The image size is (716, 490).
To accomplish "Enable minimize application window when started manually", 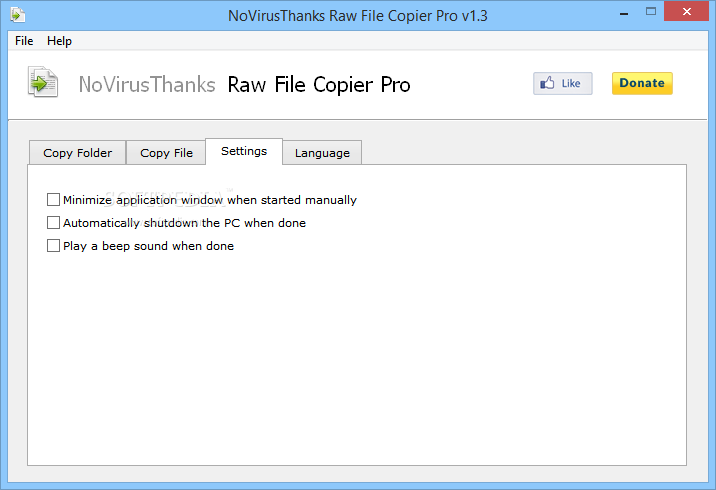I will [53, 200].
